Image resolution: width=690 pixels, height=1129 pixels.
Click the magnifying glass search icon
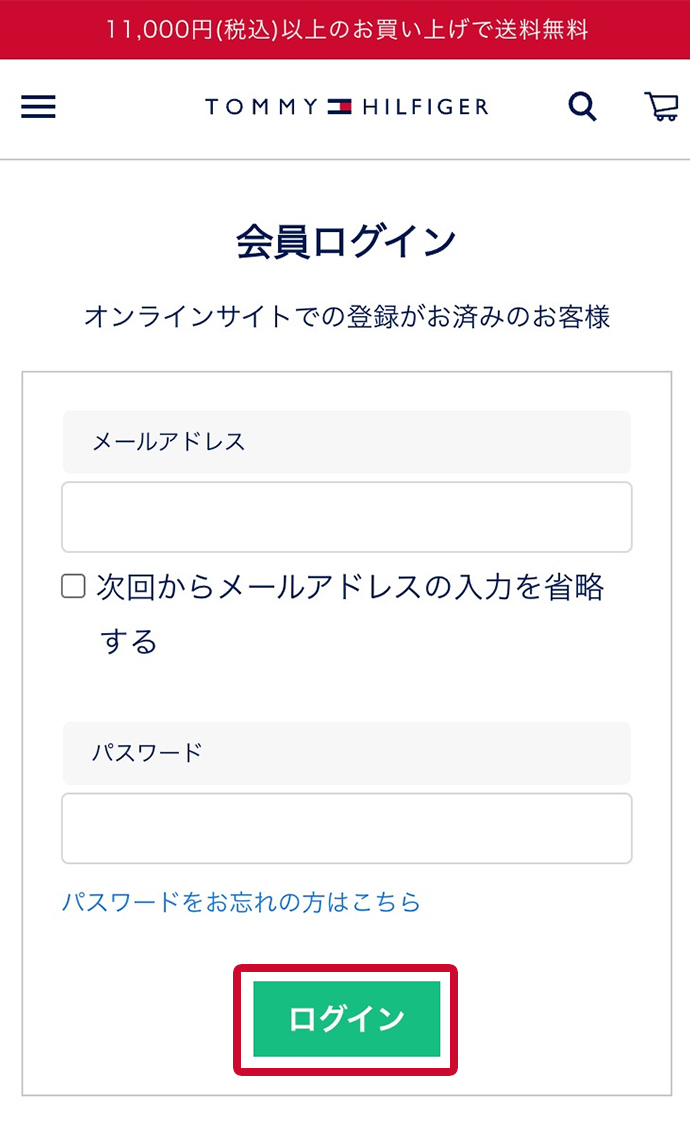[582, 107]
